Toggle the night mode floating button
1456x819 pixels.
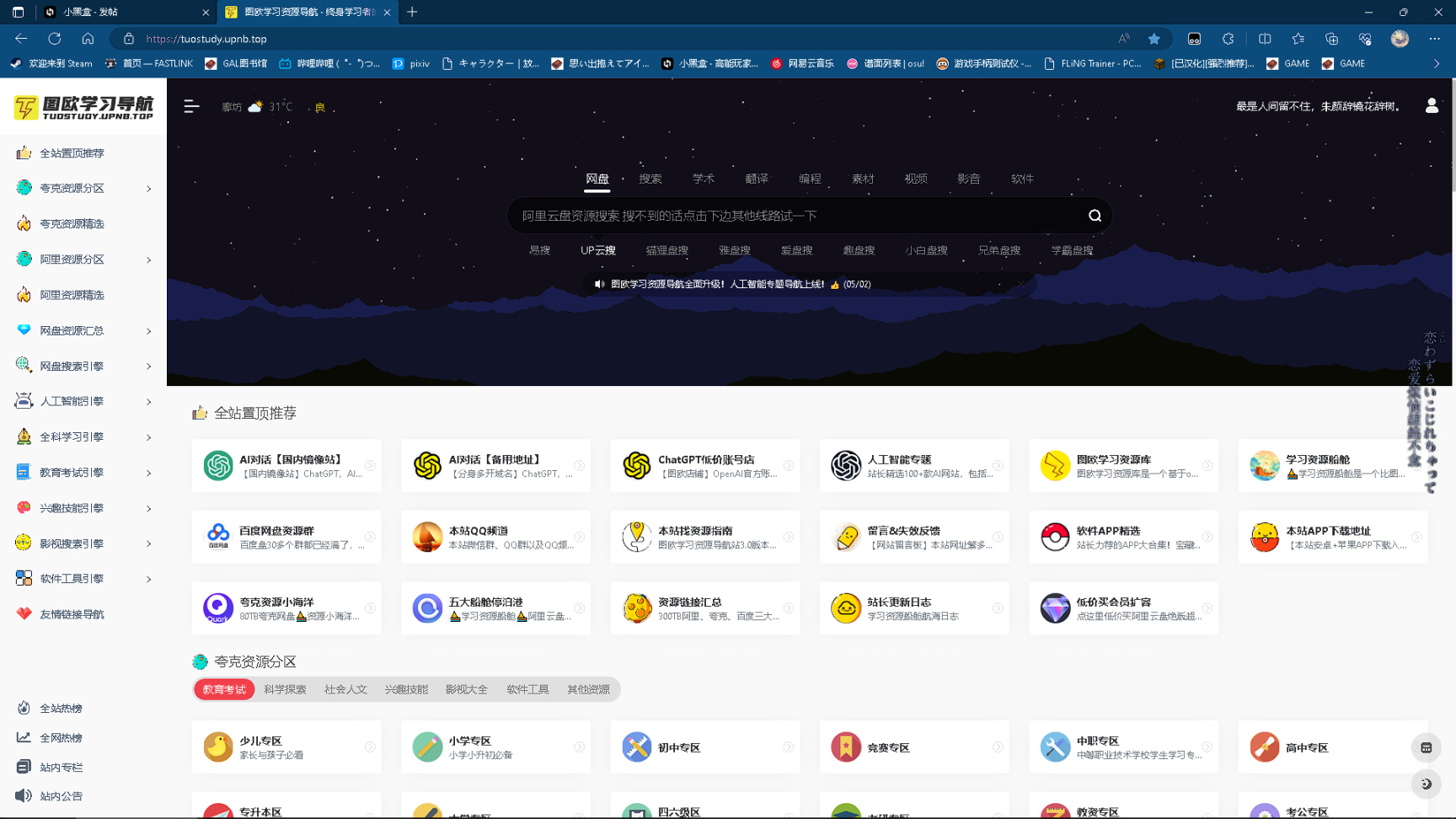pyautogui.click(x=1426, y=784)
